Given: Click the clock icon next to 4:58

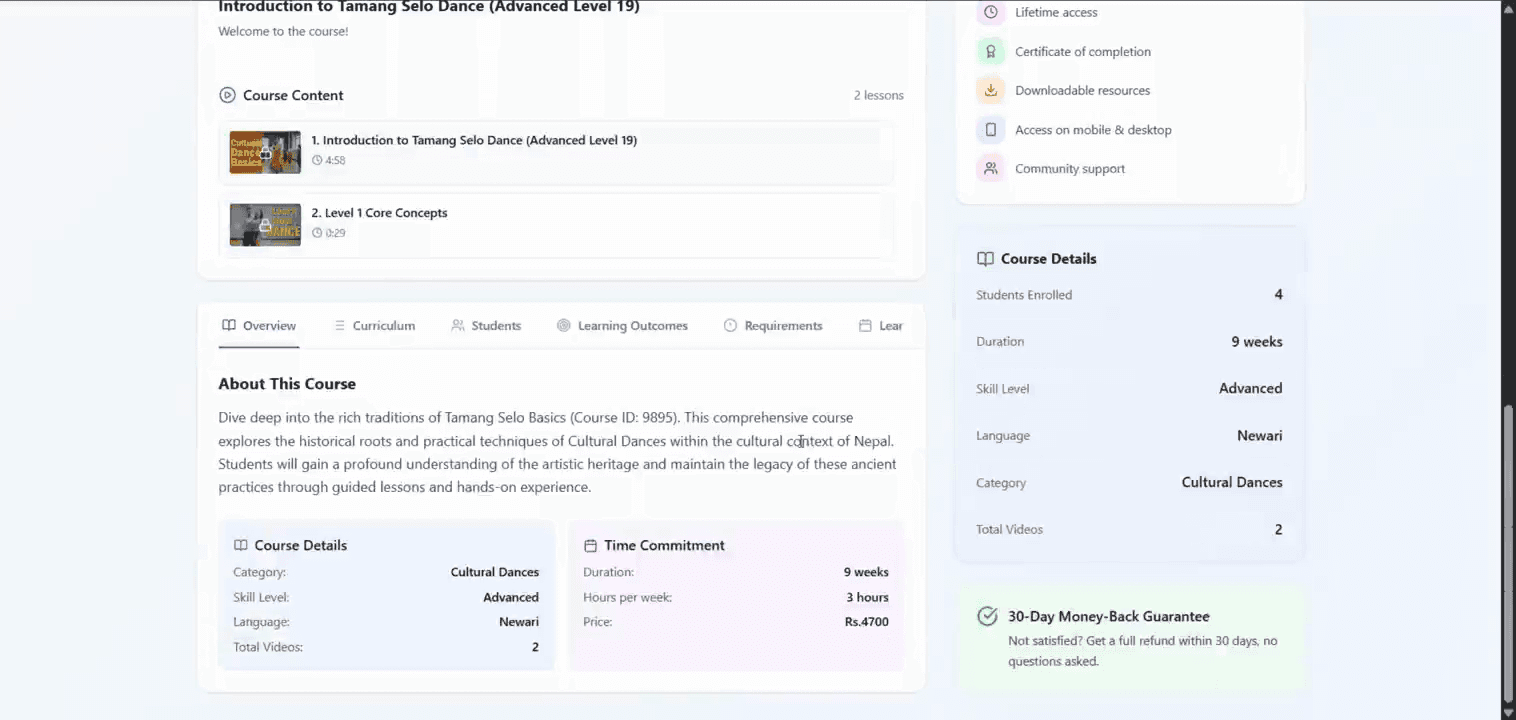Looking at the screenshot, I should (x=317, y=160).
